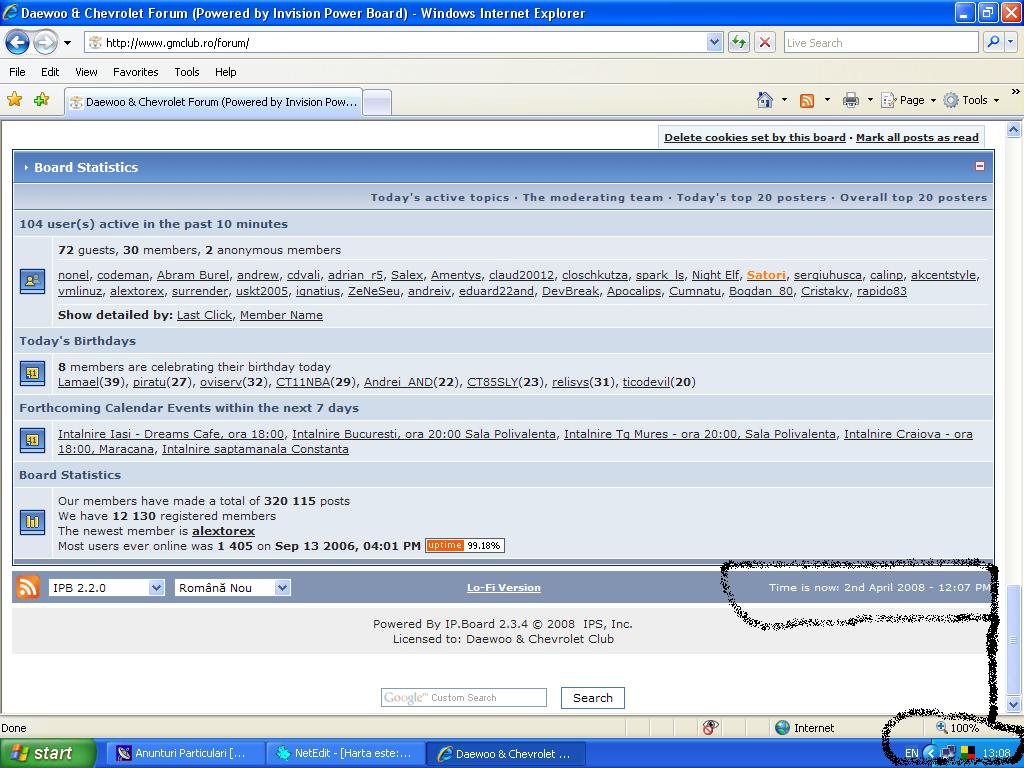Click the Google Custom Search field

[464, 697]
